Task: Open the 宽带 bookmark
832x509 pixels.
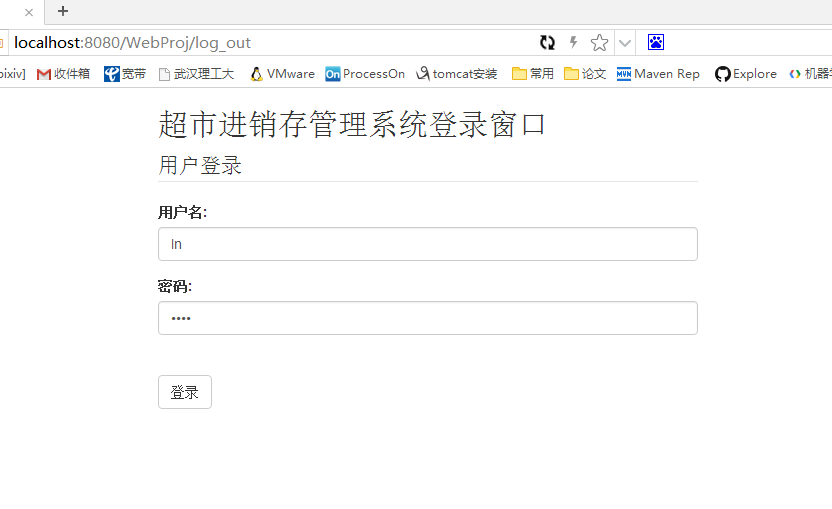Action: click(x=125, y=74)
